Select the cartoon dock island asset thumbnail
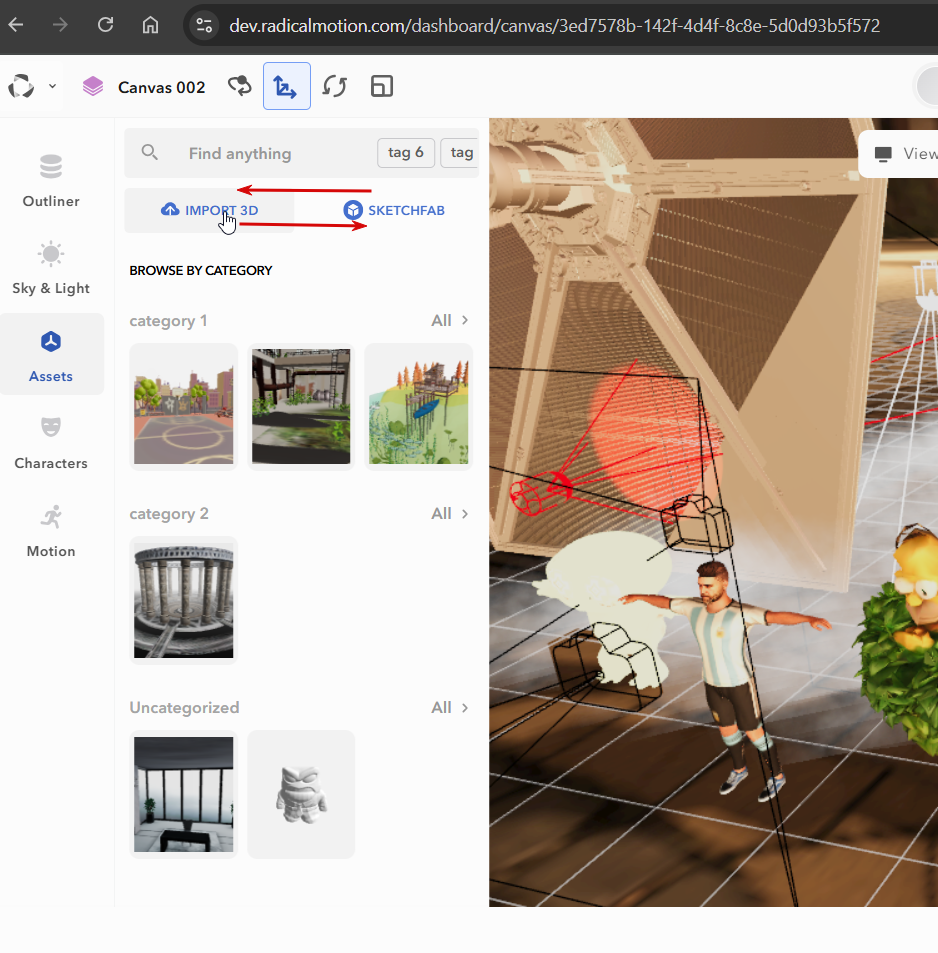The height and width of the screenshot is (953, 938). pos(419,407)
